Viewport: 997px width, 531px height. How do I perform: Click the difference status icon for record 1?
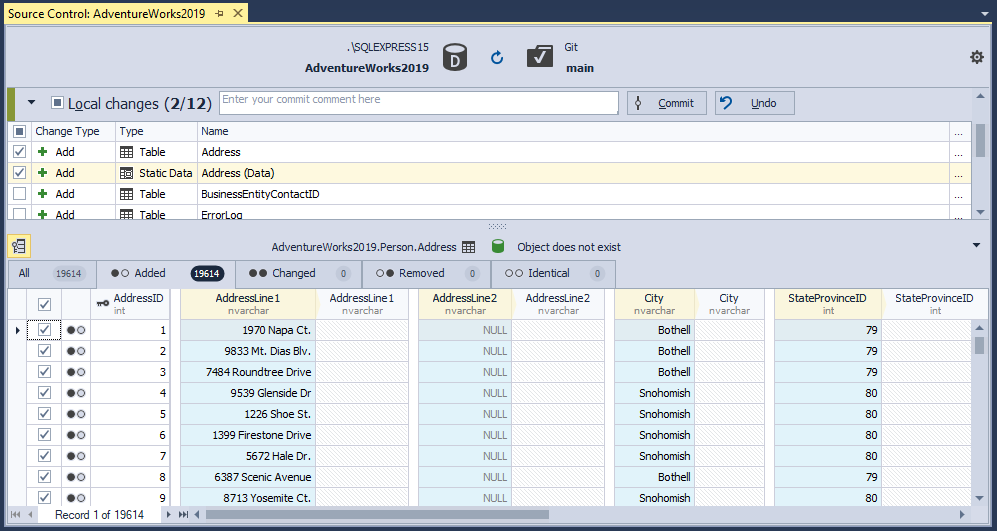click(76, 330)
